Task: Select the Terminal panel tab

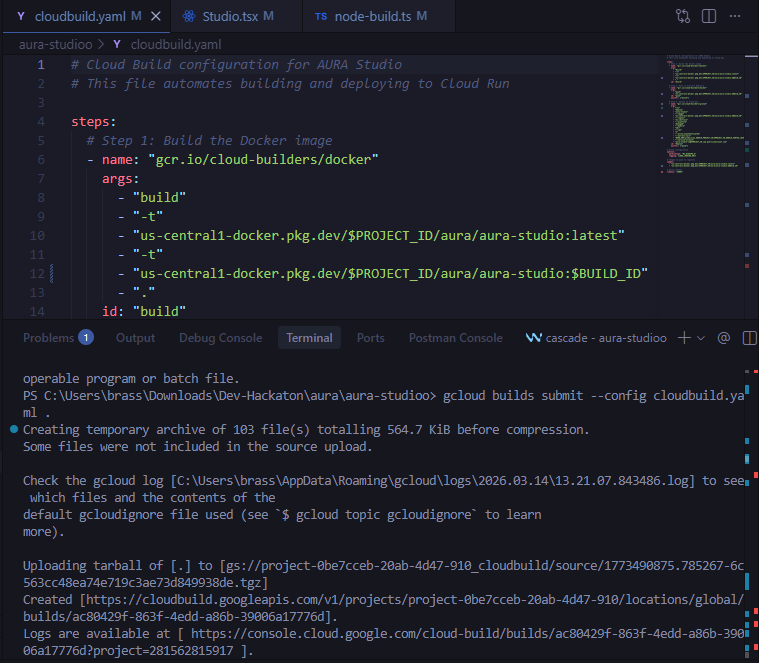Action: click(309, 338)
